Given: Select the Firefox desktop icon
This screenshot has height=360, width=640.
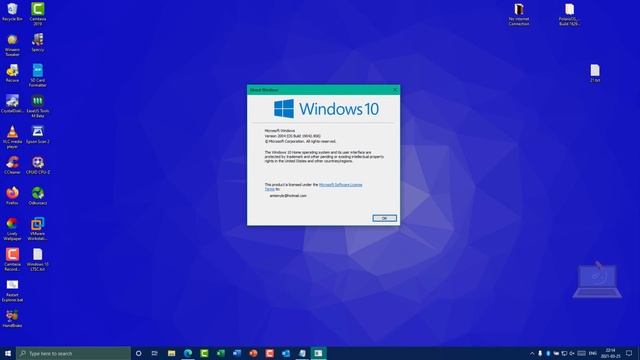Looking at the screenshot, I should pos(12,196).
